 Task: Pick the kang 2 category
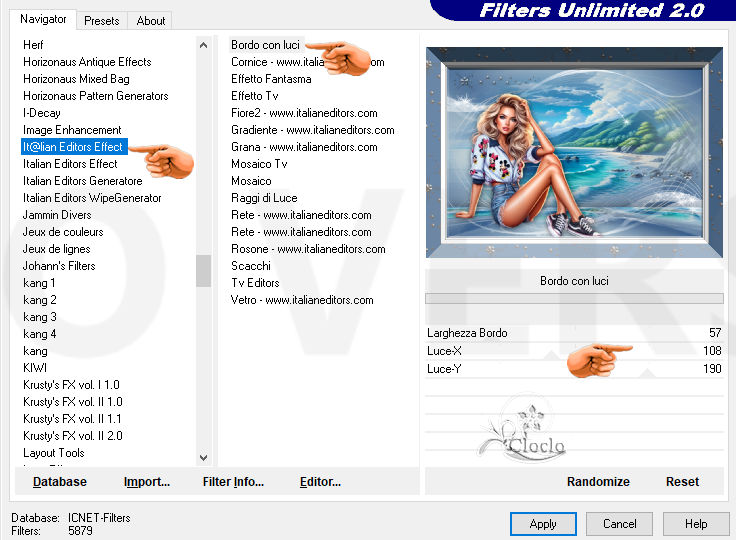coord(39,300)
